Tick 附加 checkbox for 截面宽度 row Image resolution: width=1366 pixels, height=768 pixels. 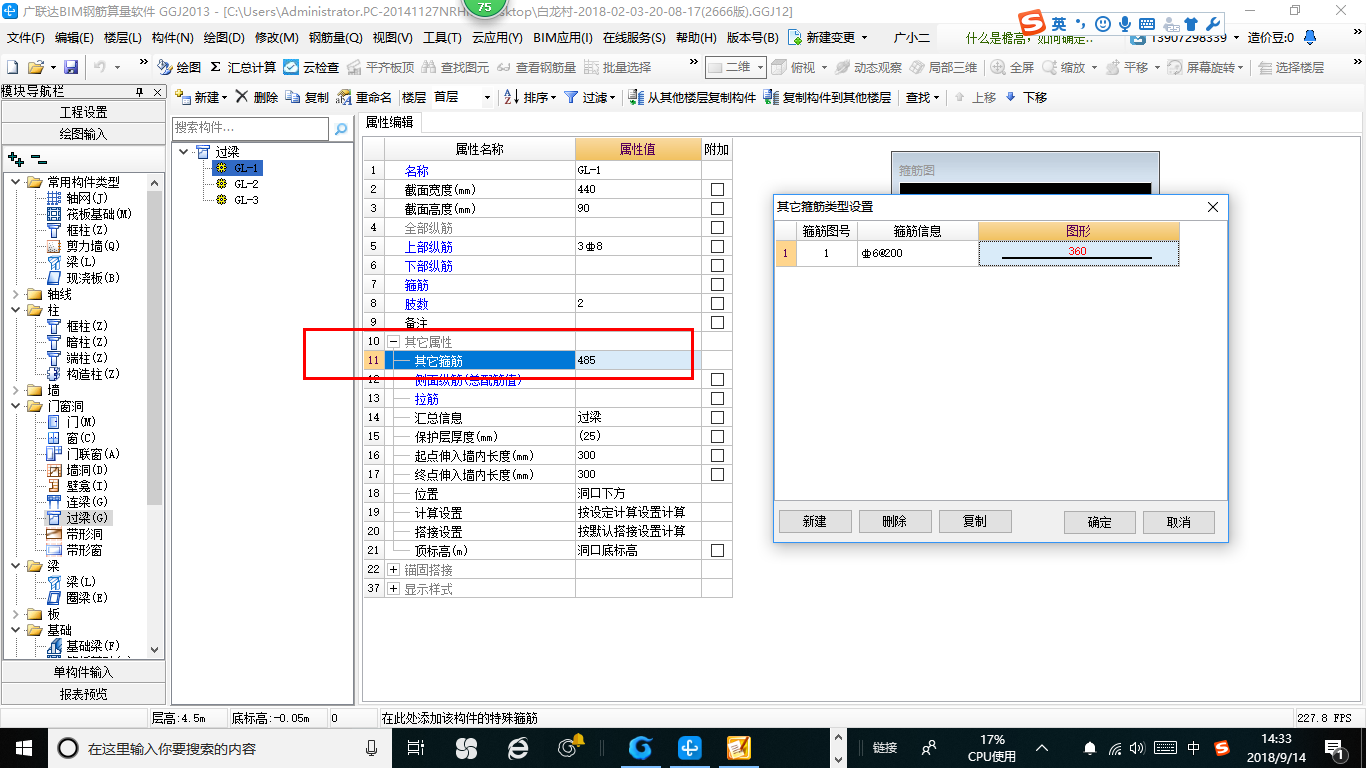click(x=717, y=190)
